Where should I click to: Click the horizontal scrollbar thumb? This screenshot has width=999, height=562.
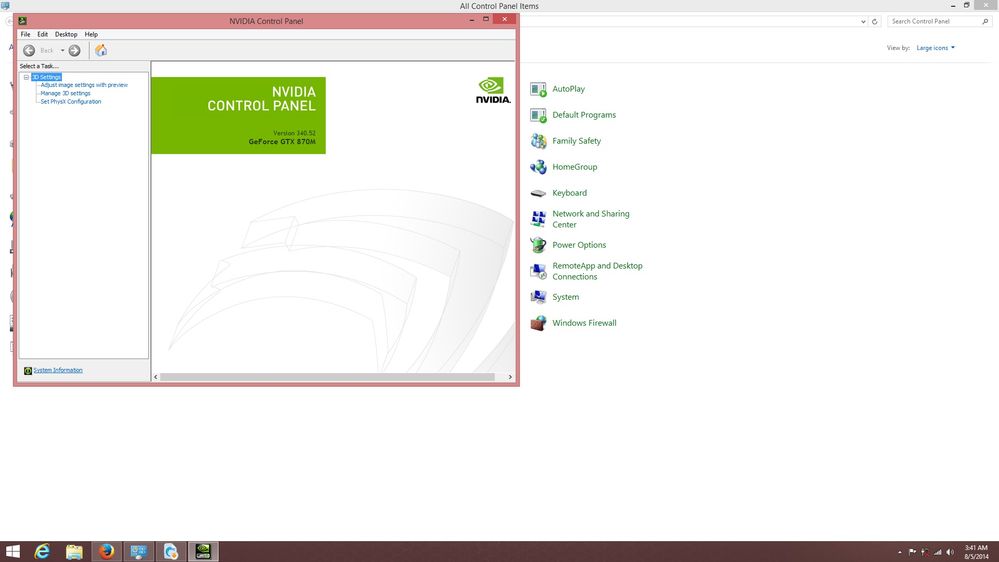point(327,377)
